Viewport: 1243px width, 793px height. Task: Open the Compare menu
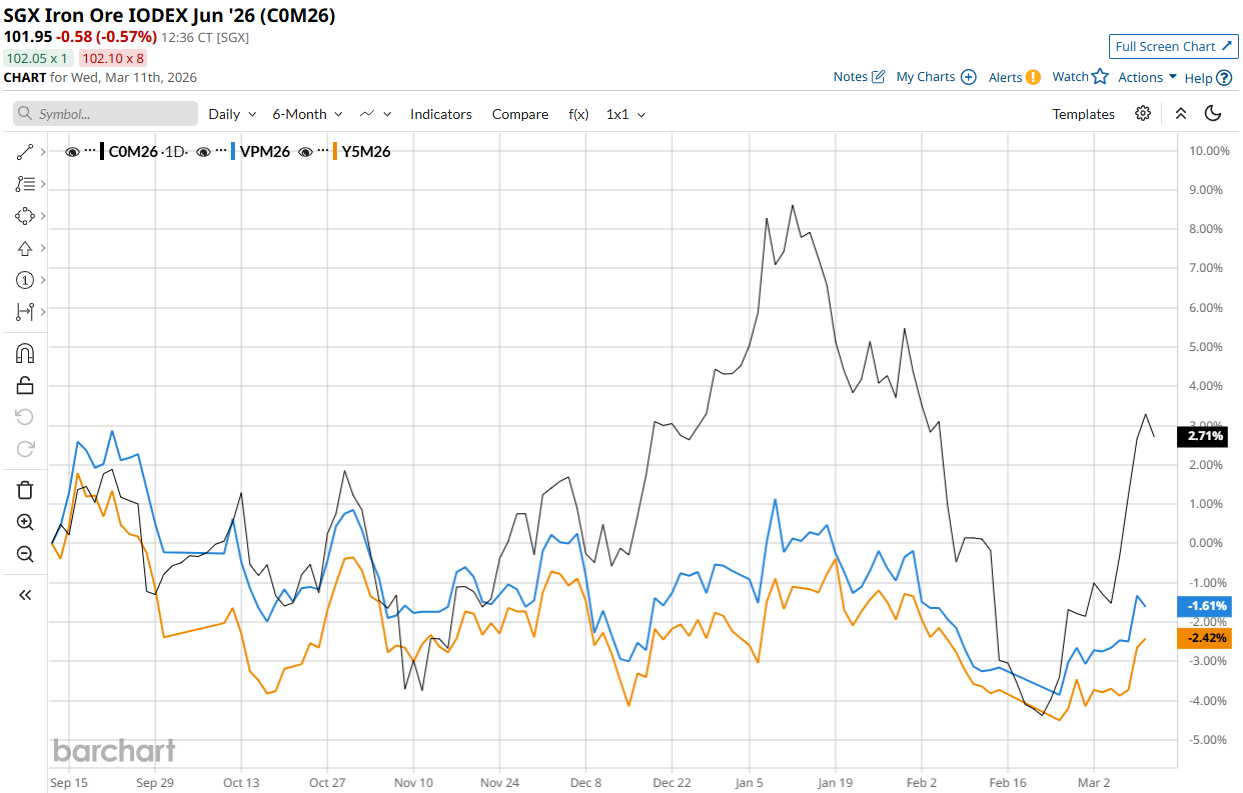[x=519, y=114]
